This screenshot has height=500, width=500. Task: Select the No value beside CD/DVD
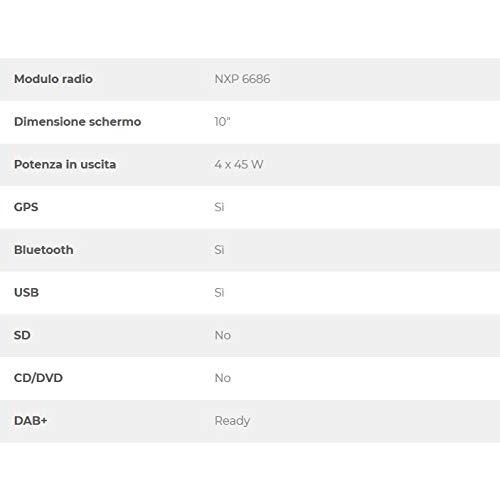point(223,378)
